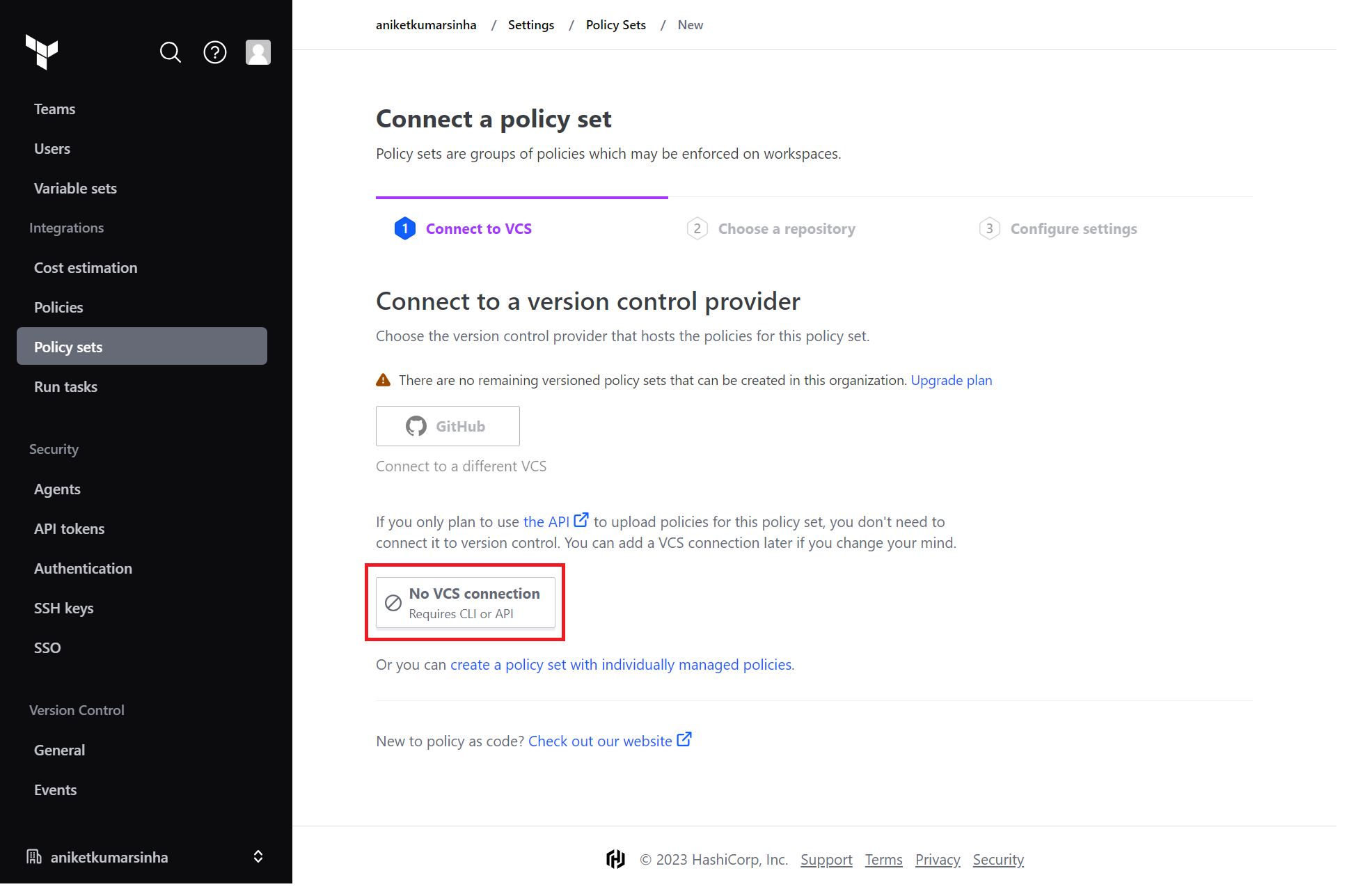Select No VCS connection option

pos(465,602)
